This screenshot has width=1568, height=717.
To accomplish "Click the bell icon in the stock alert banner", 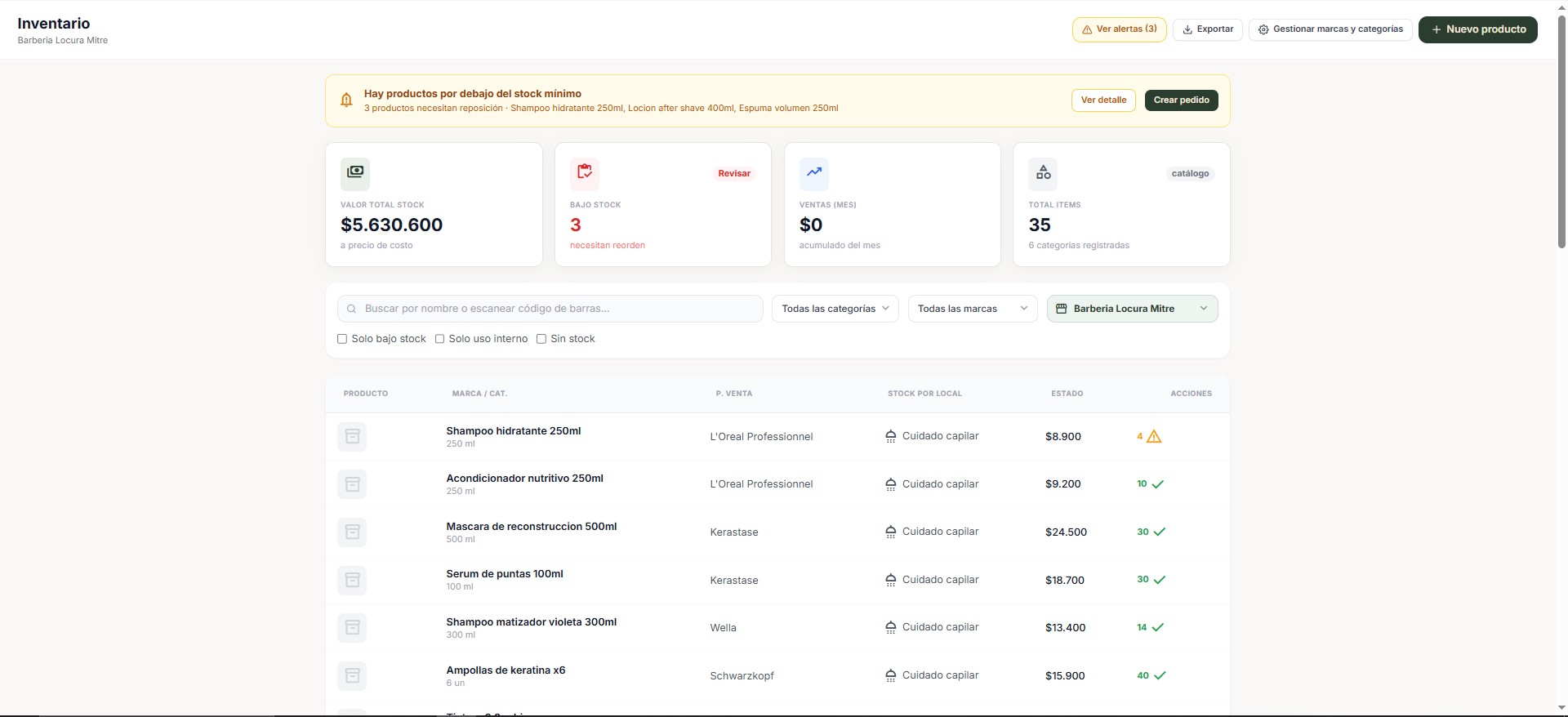I will 346,100.
